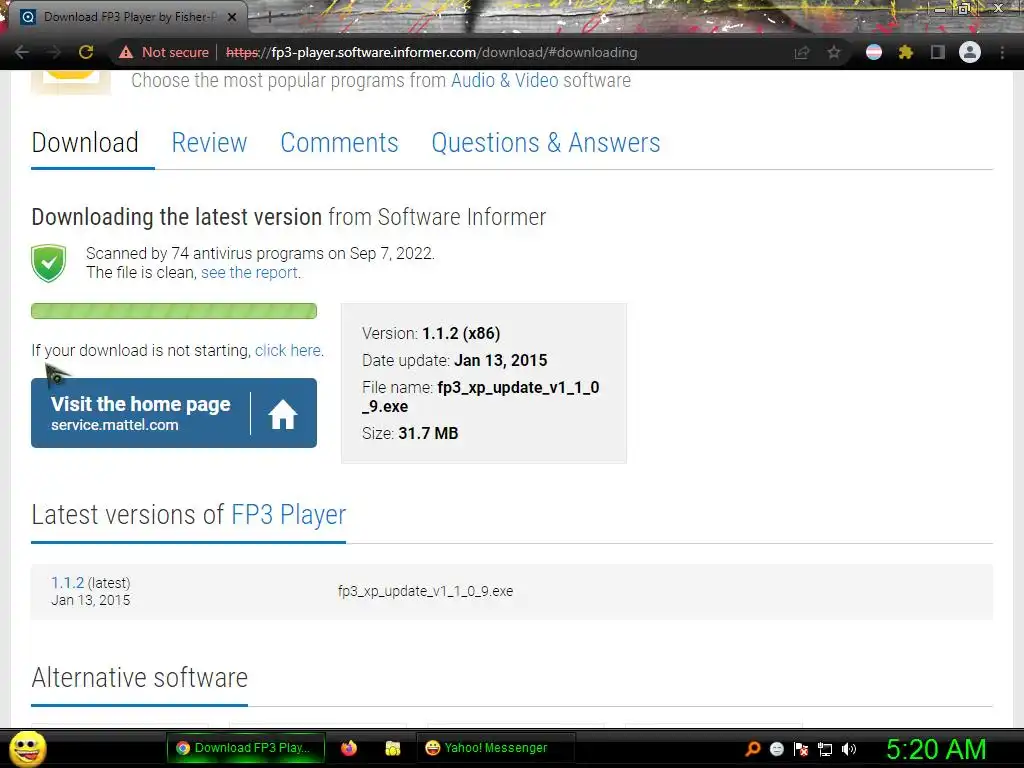The width and height of the screenshot is (1024, 768).
Task: Click fp3_xp_update_v1_1_0_9.exe in versions list
Action: [425, 591]
